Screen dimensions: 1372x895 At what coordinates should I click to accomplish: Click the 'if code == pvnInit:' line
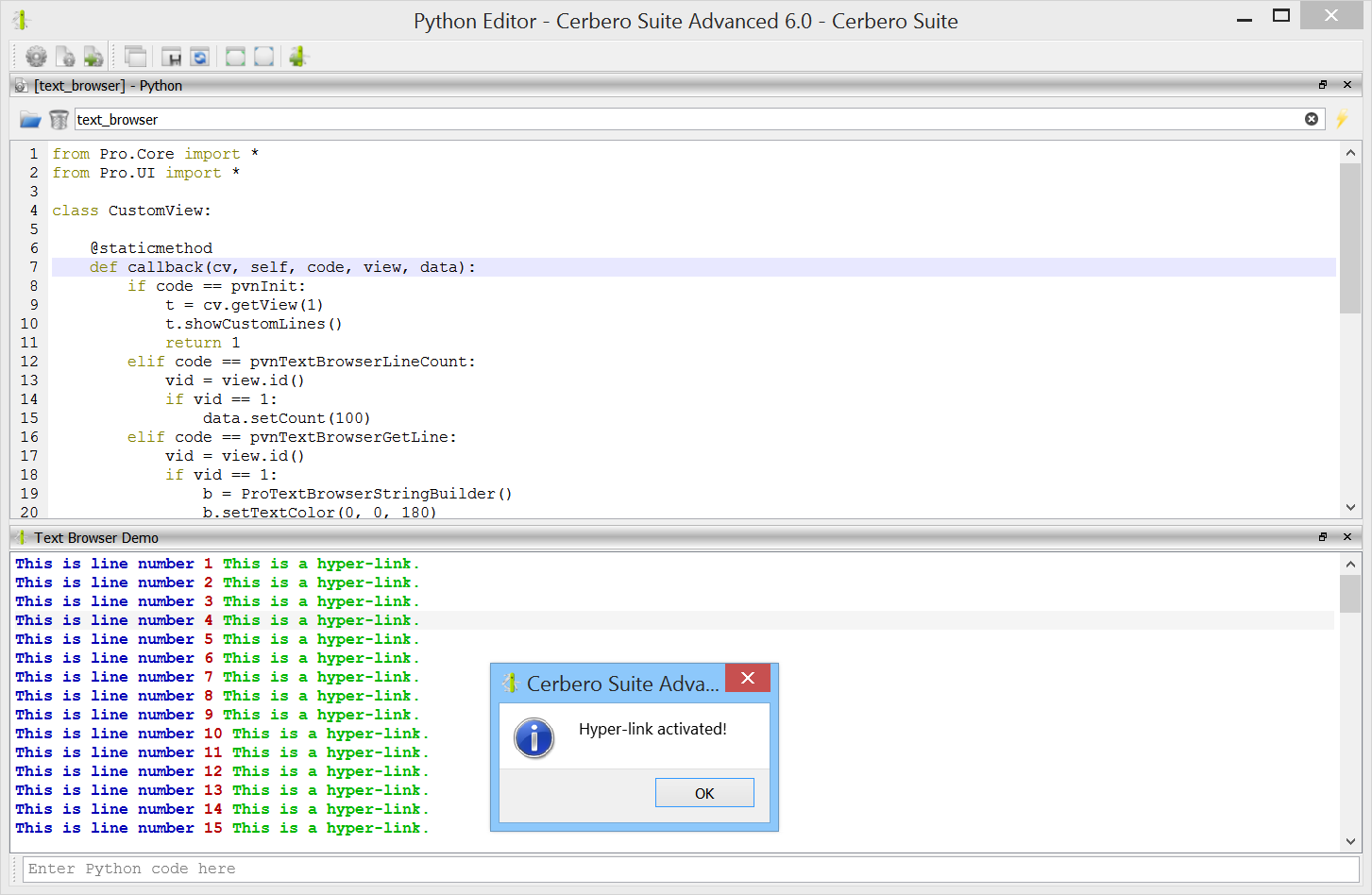217,286
